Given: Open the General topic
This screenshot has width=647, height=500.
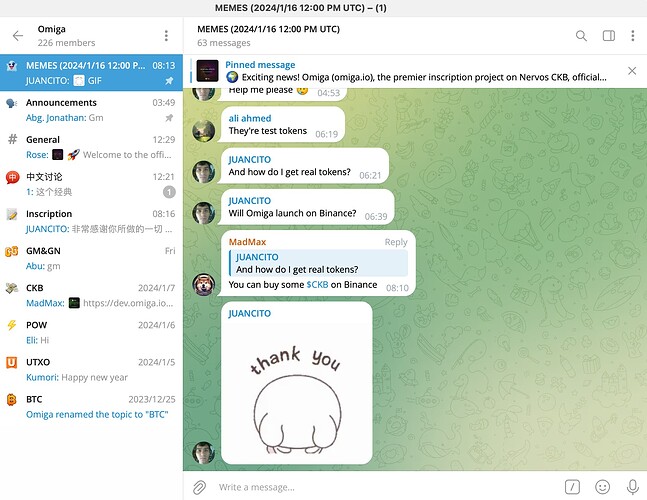Looking at the screenshot, I should pyautogui.click(x=91, y=147).
